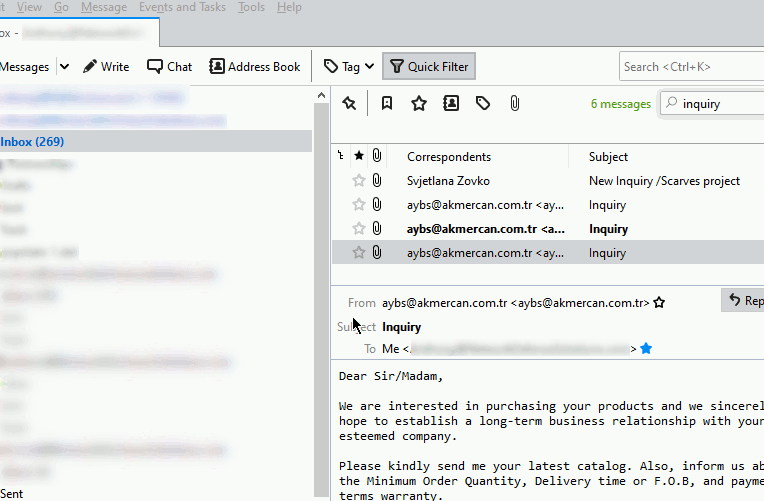Image resolution: width=764 pixels, height=501 pixels.
Task: Open the Address Book
Action: pyautogui.click(x=255, y=67)
